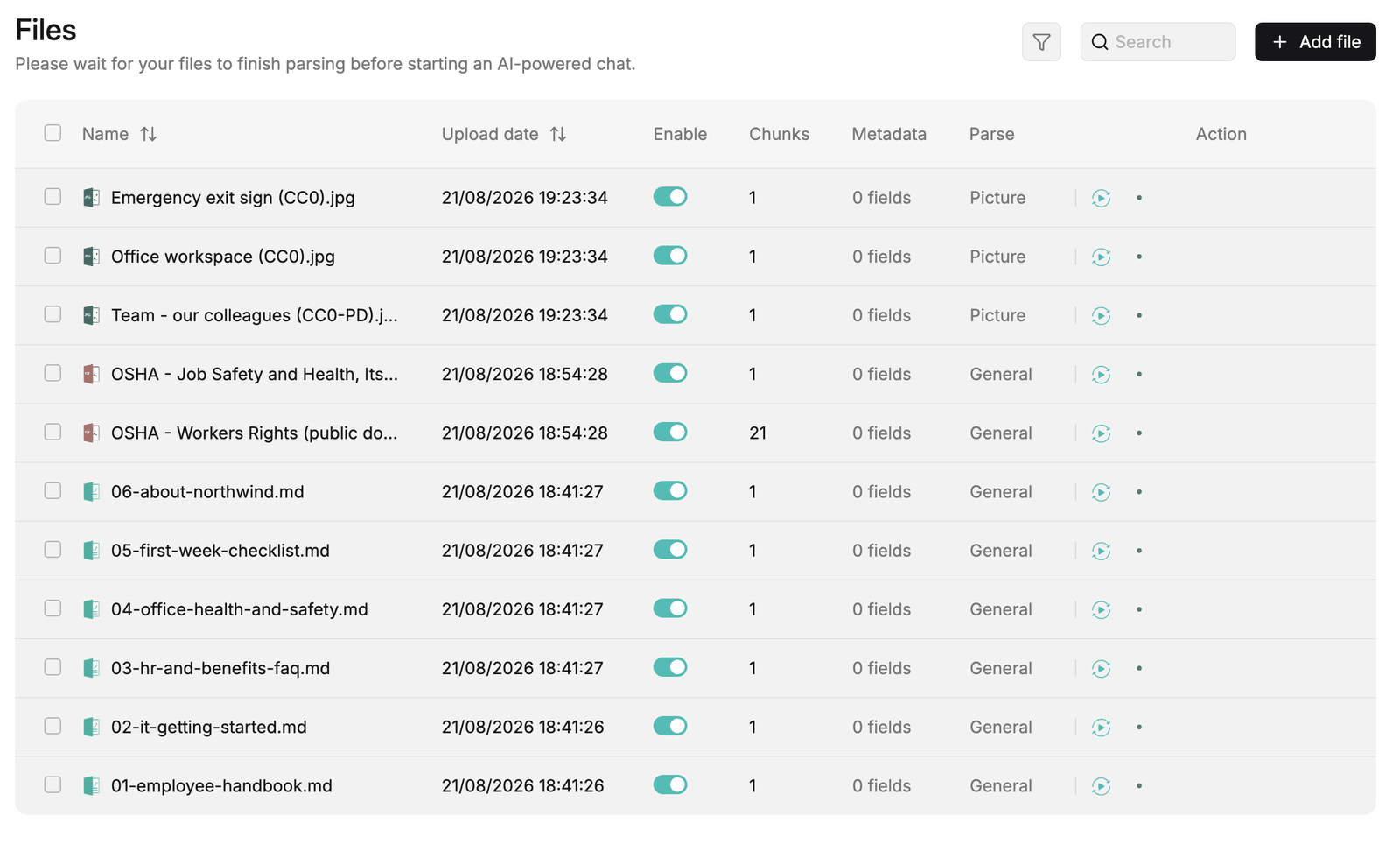Toggle Enable for 05-first-week-checklist.md
The image size is (1400, 844).
670,550
